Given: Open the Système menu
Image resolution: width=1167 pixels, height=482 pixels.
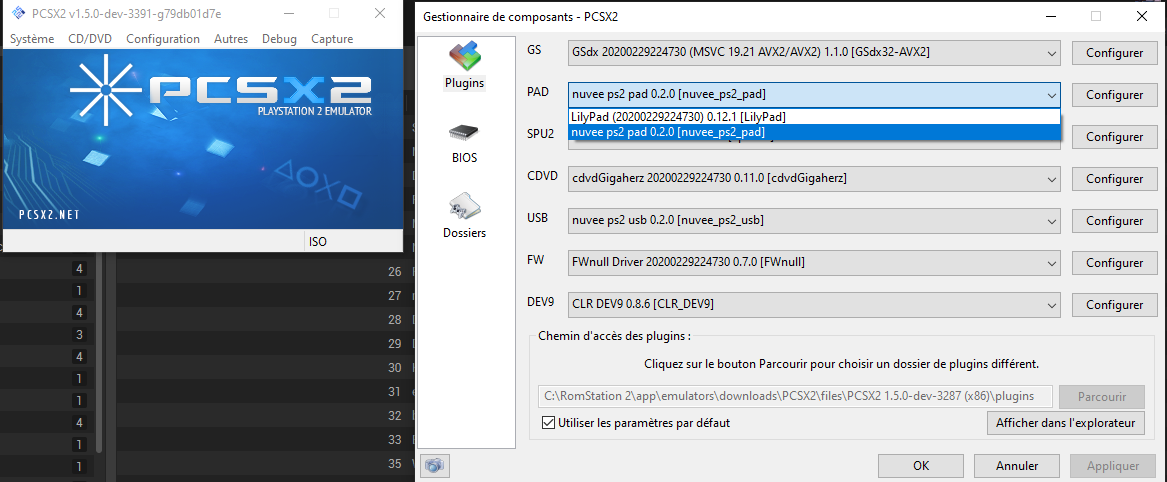Looking at the screenshot, I should pyautogui.click(x=32, y=39).
